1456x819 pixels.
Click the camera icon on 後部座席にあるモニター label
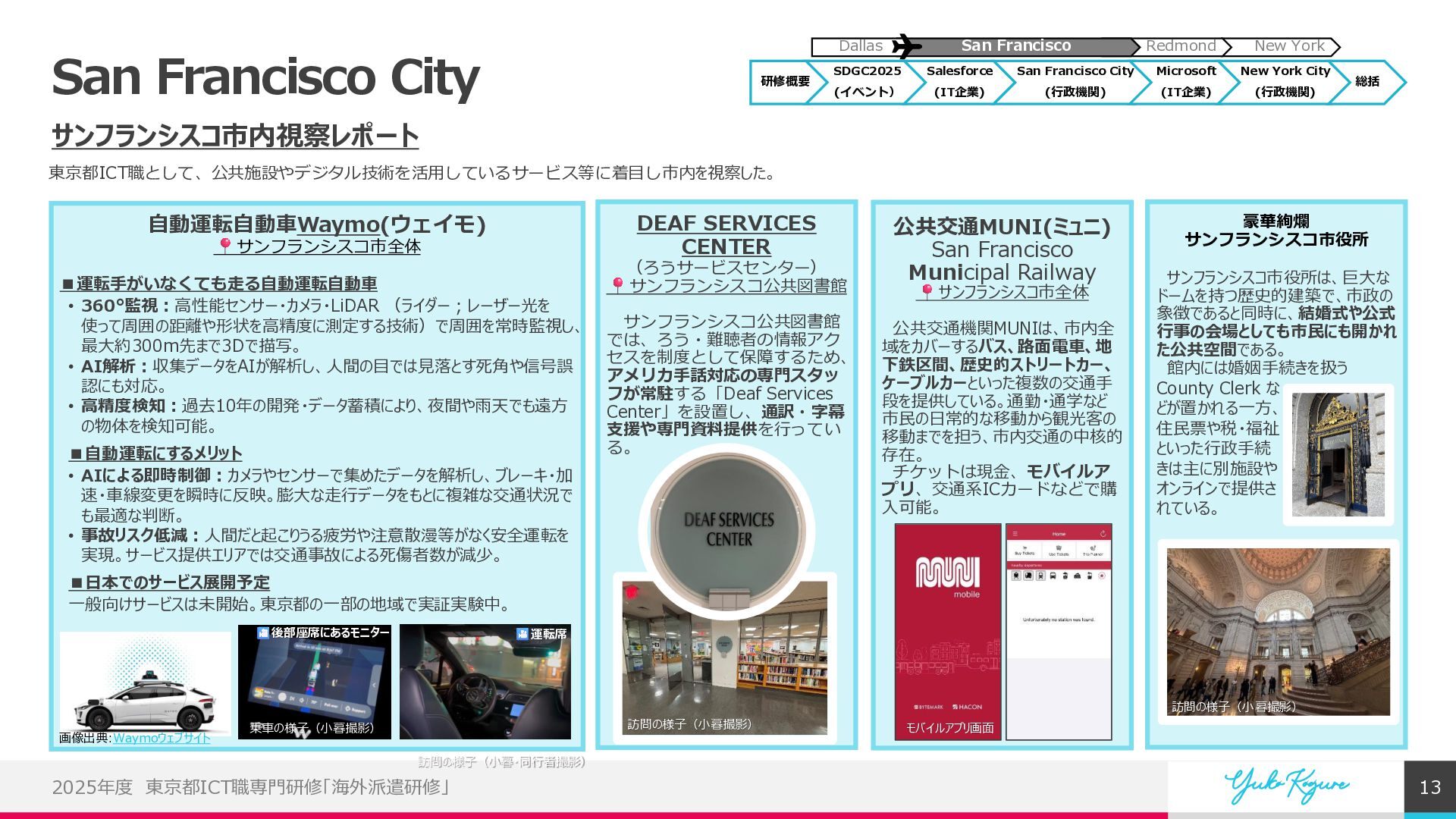click(262, 632)
